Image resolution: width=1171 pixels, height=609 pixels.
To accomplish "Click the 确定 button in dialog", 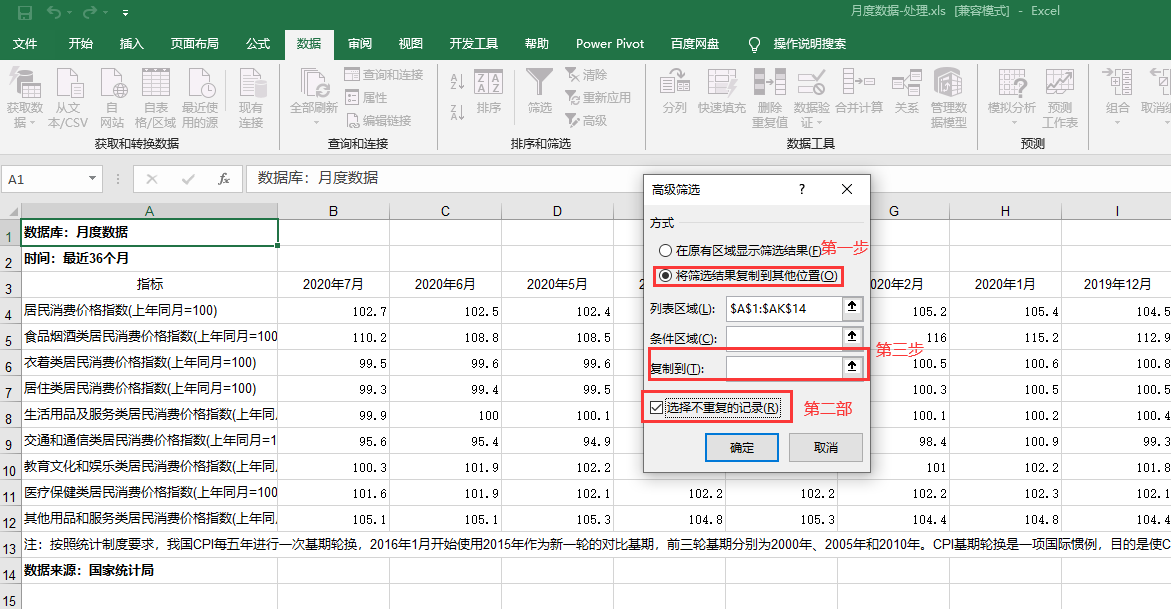I will [x=742, y=448].
